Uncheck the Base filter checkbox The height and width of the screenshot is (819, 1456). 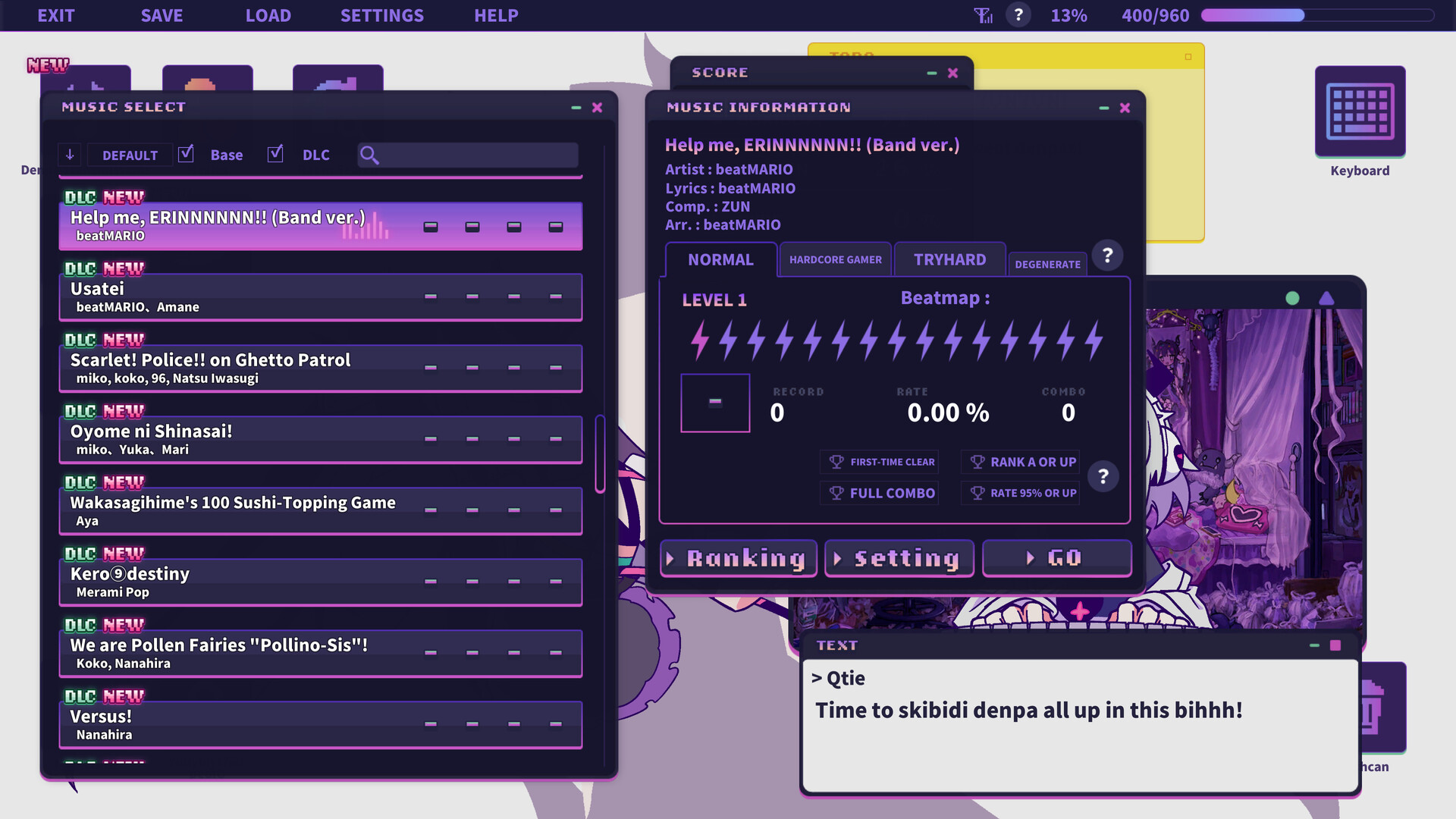[x=187, y=153]
